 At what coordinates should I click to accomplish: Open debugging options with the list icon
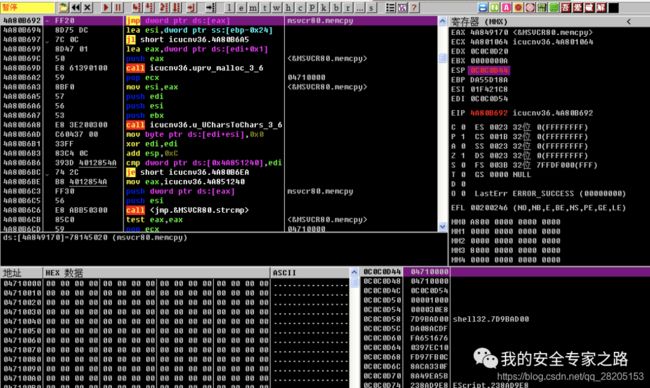click(390, 7)
